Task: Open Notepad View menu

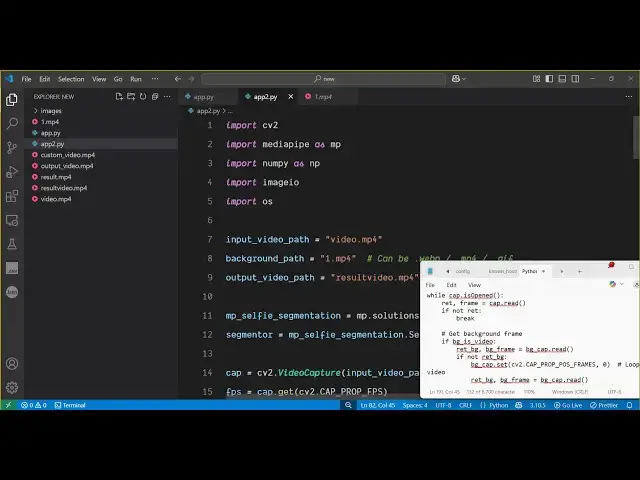Action: point(474,285)
